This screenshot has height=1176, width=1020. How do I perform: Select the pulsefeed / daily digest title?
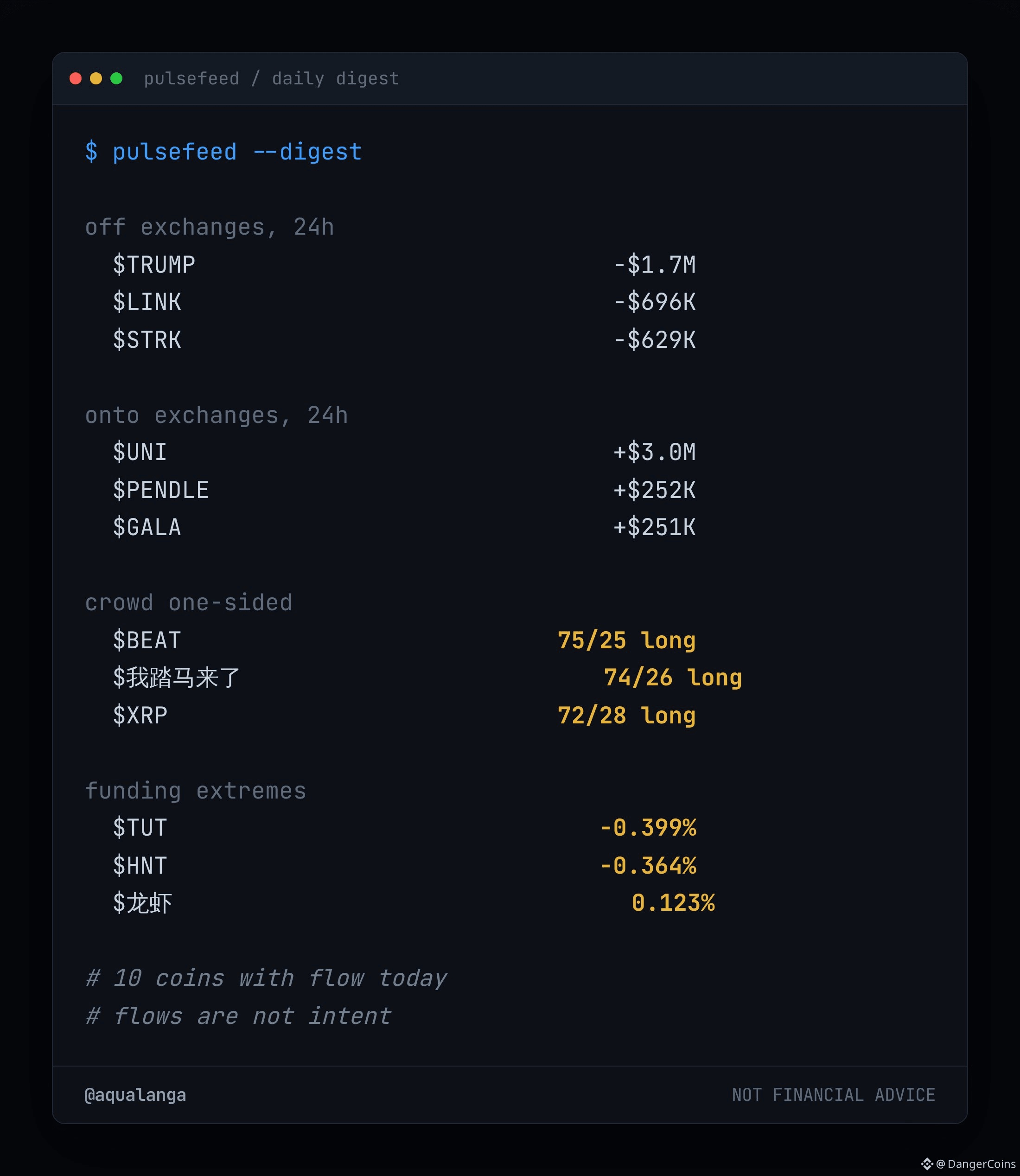272,78
